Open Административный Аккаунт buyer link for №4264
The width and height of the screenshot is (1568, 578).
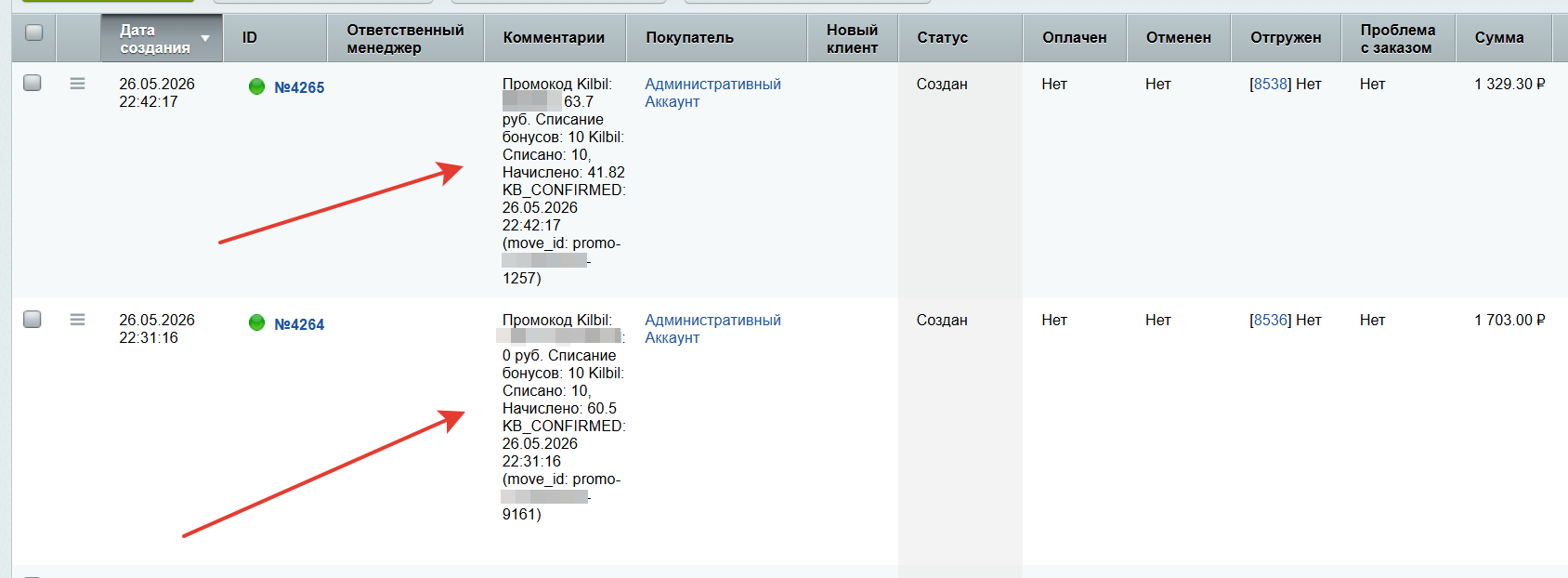click(x=712, y=329)
